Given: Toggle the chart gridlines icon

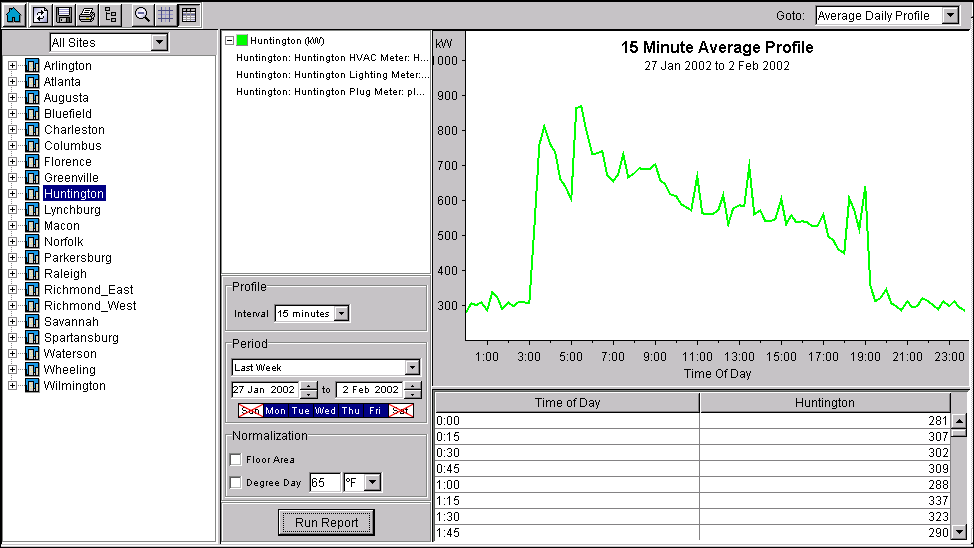Looking at the screenshot, I should point(166,15).
